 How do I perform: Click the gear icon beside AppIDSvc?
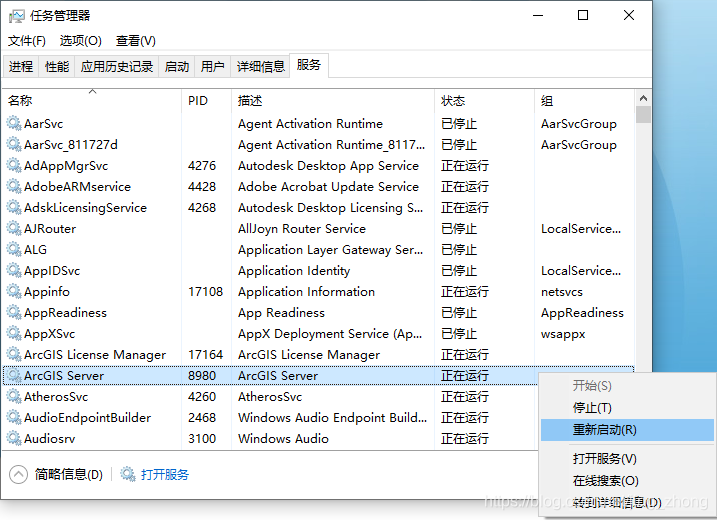[14, 270]
